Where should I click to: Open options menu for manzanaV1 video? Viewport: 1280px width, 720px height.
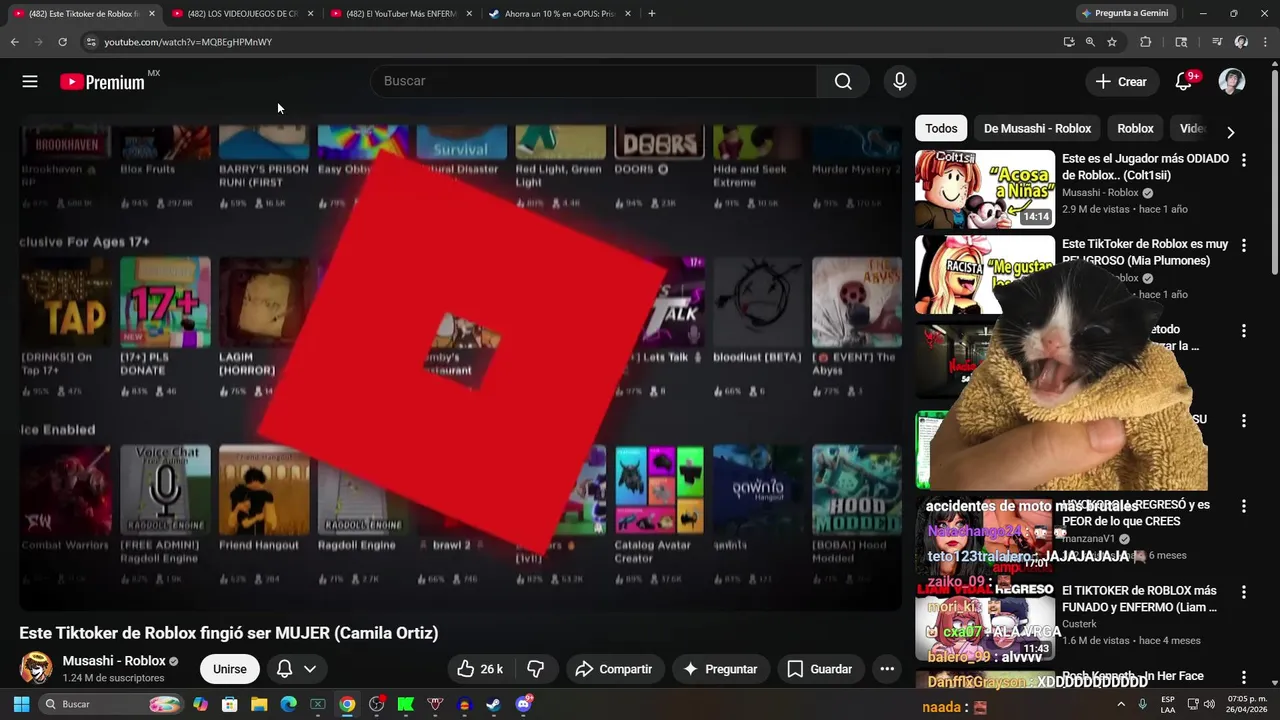point(1244,507)
